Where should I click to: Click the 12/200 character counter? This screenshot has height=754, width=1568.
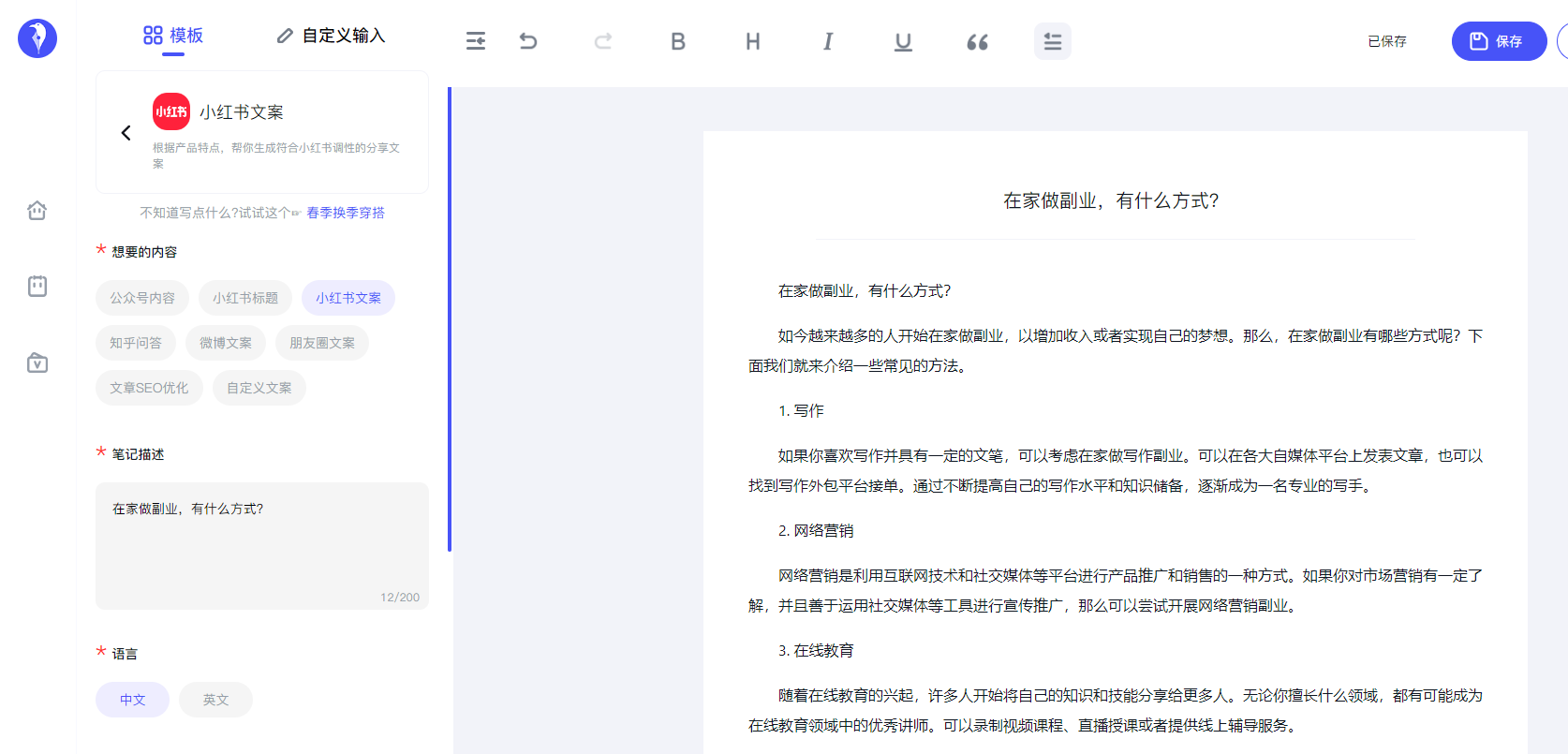(400, 598)
